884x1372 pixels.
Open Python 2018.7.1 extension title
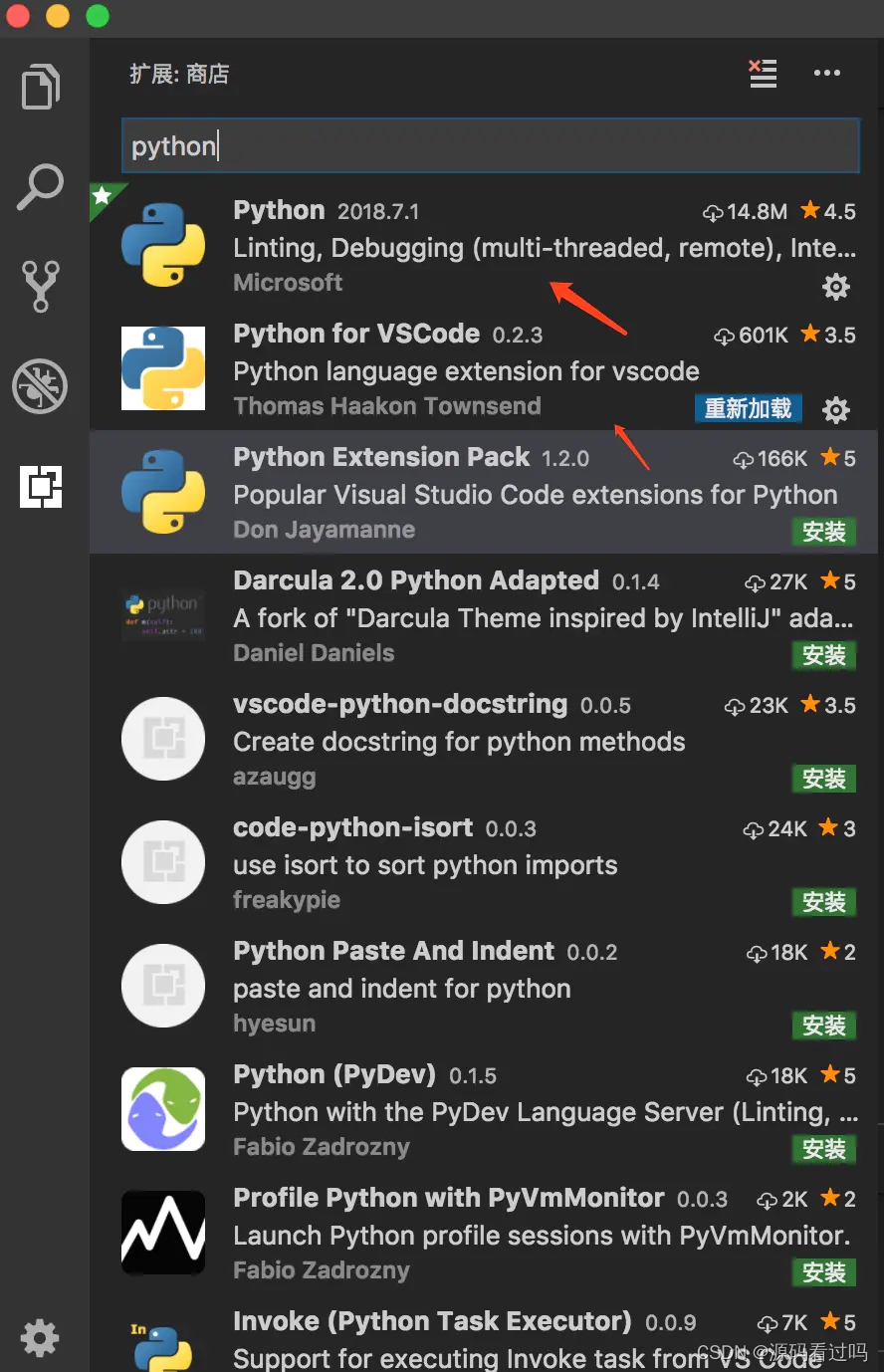coord(279,210)
